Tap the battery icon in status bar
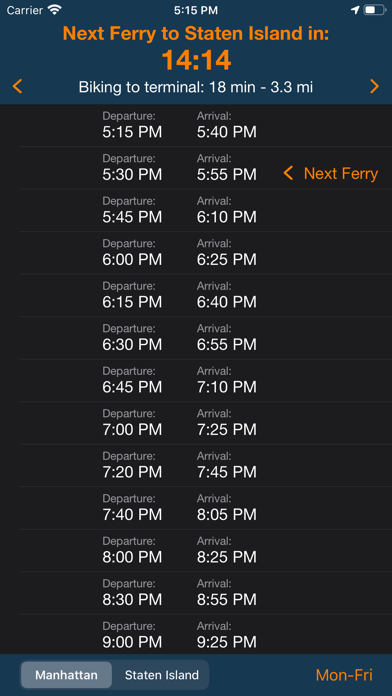This screenshot has width=392, height=696. [374, 10]
